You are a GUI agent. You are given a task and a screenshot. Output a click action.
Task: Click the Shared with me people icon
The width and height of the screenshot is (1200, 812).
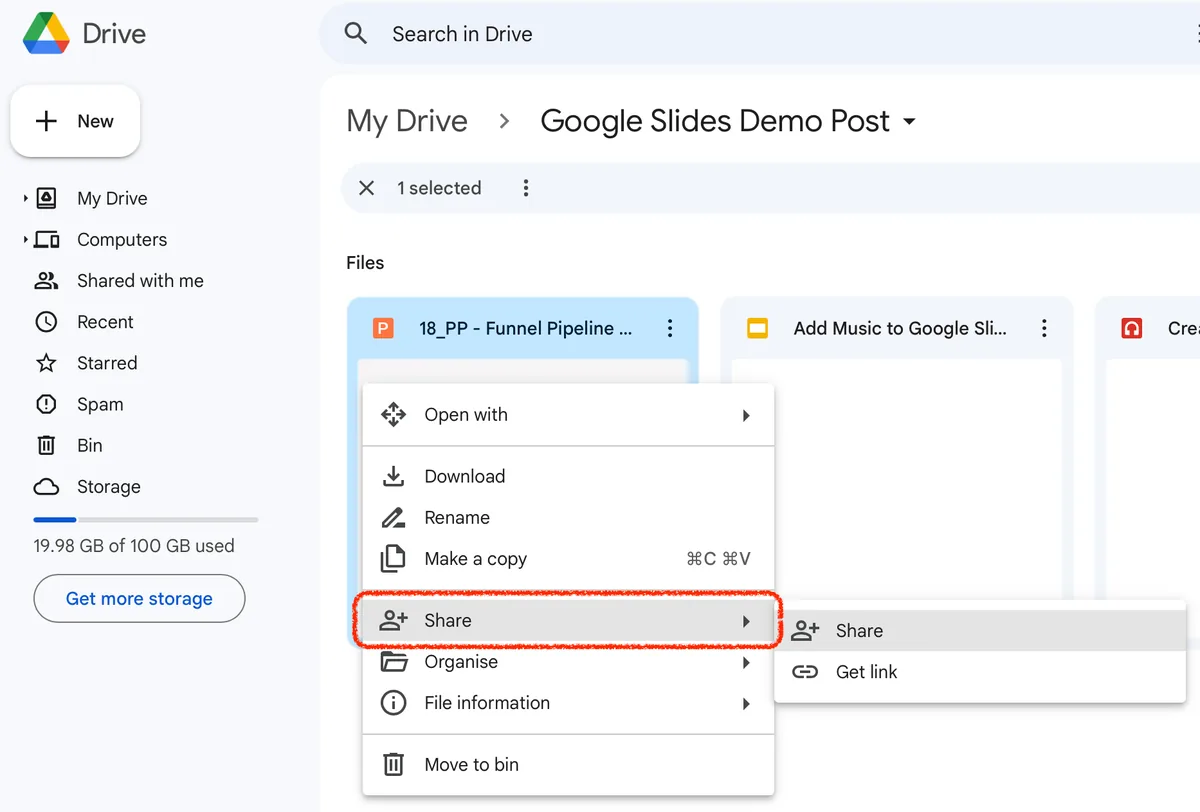46,281
